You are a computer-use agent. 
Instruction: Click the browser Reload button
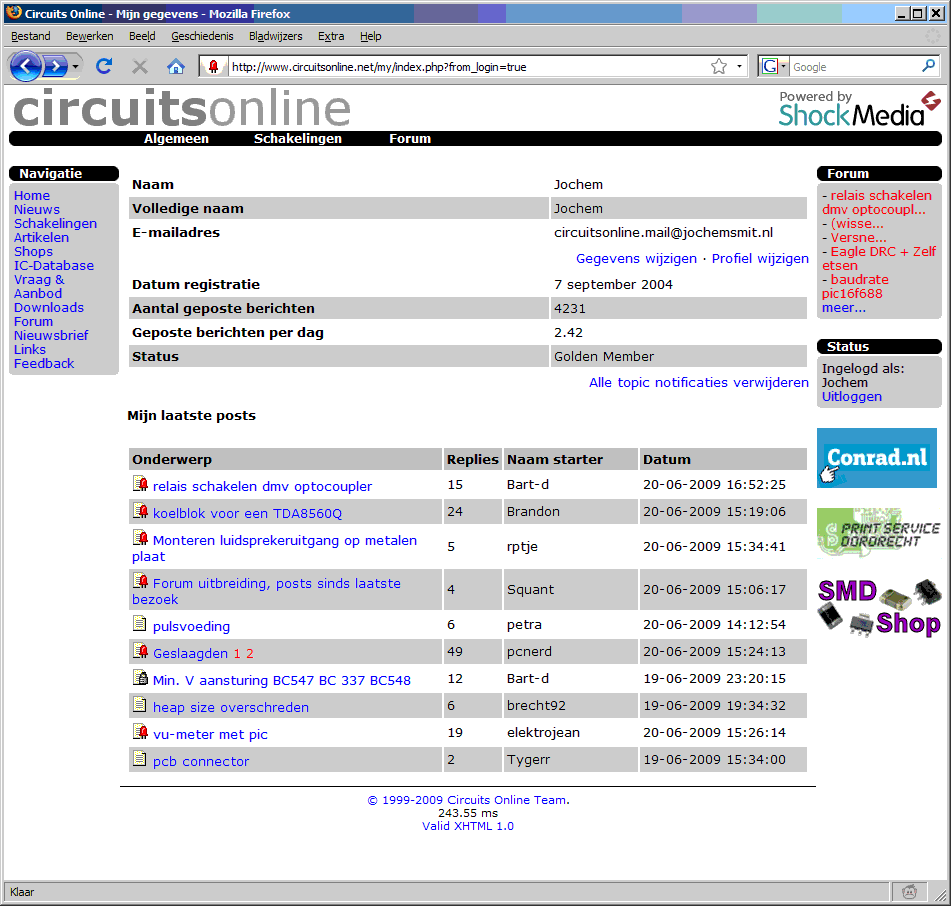pos(104,67)
